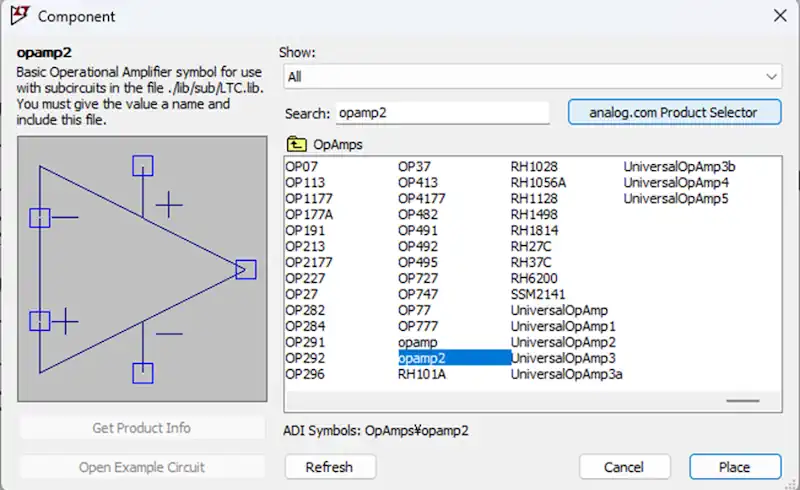Close the Component dialog window

coord(779,15)
